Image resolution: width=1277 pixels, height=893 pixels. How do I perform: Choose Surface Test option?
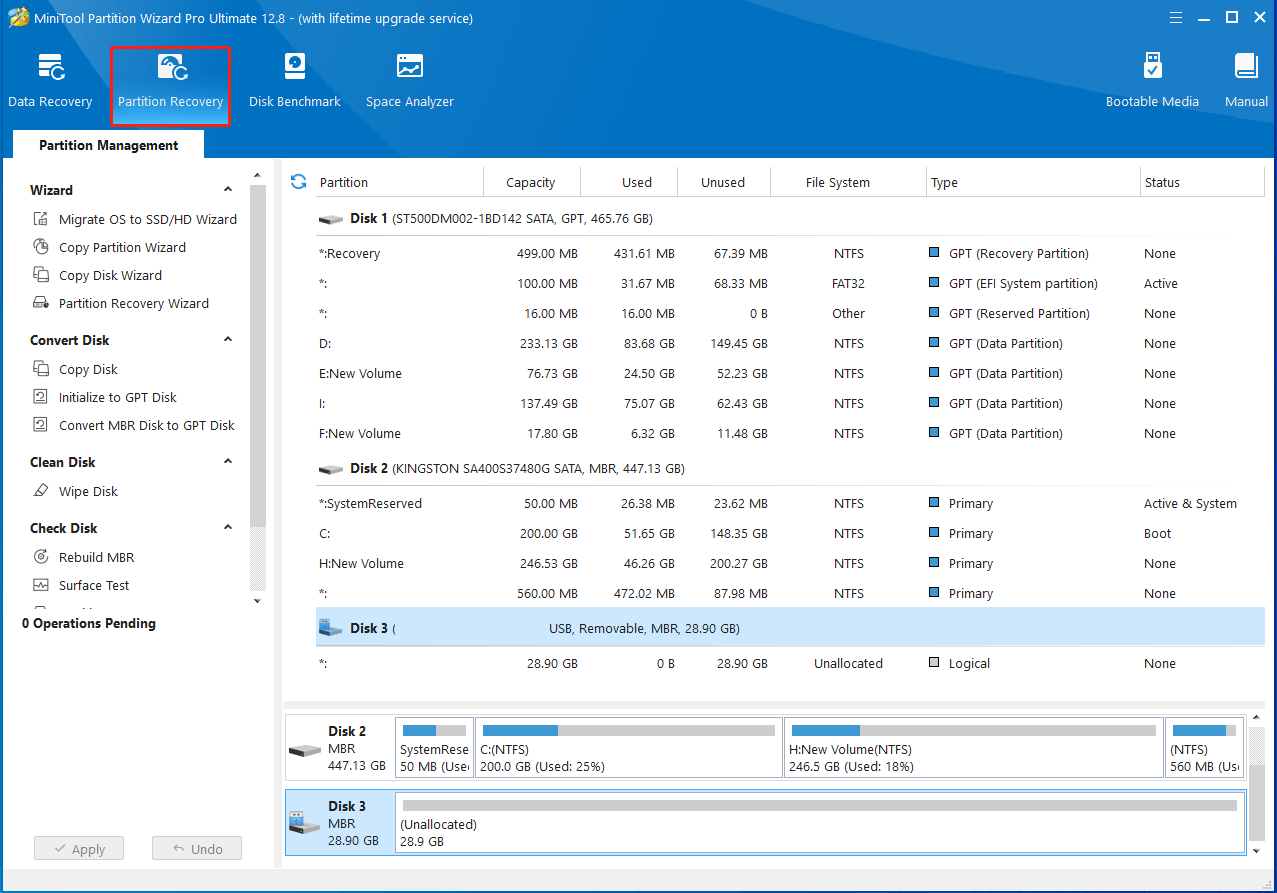[81, 585]
